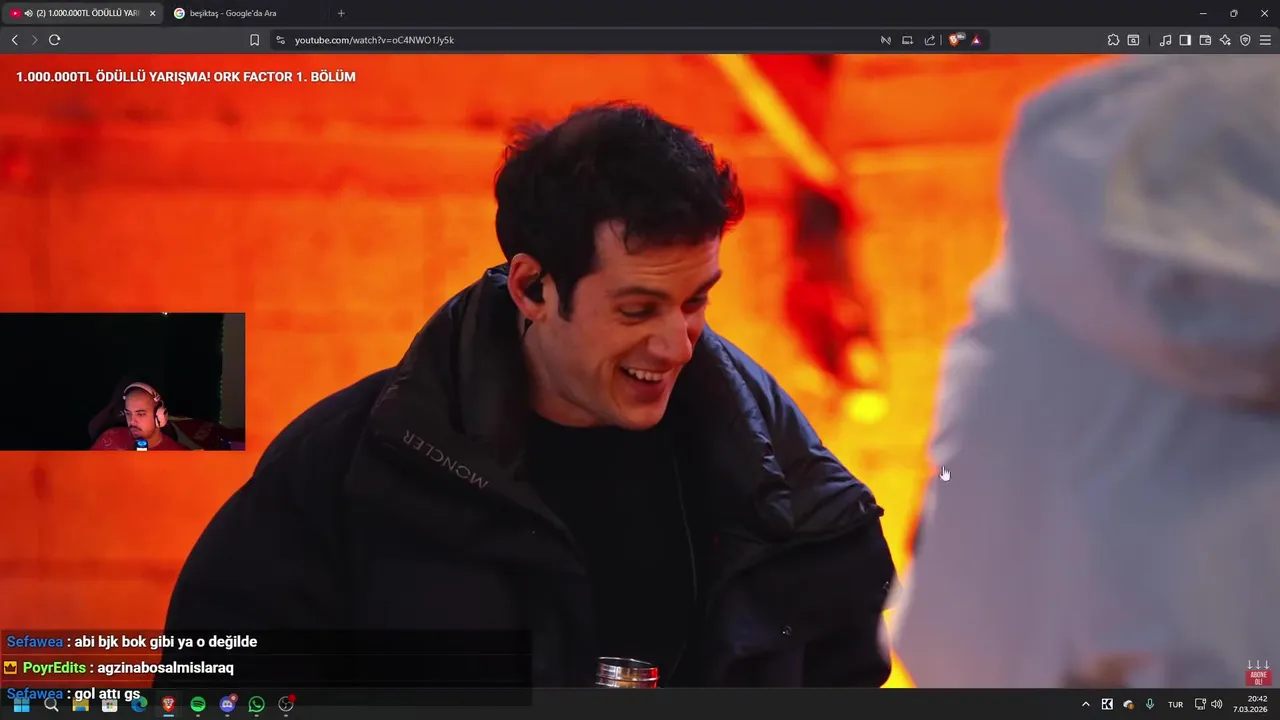This screenshot has width=1280, height=720.
Task: Click the YouTube address bar URL
Action: (x=374, y=40)
